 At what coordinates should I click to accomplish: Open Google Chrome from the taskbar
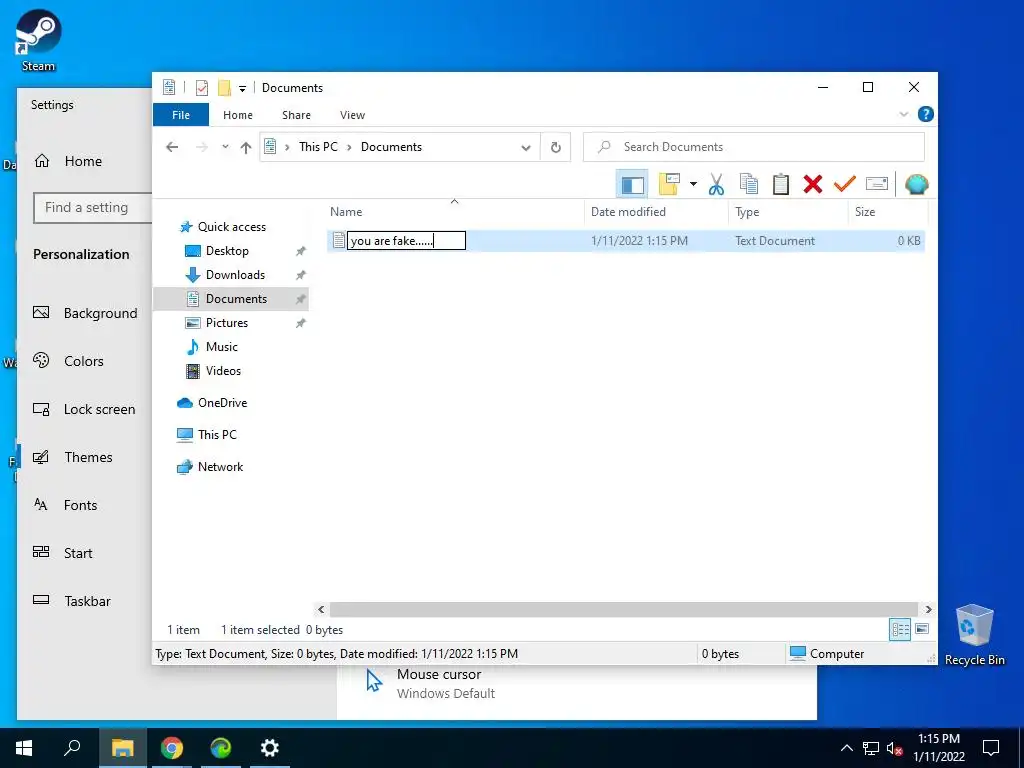(x=172, y=748)
